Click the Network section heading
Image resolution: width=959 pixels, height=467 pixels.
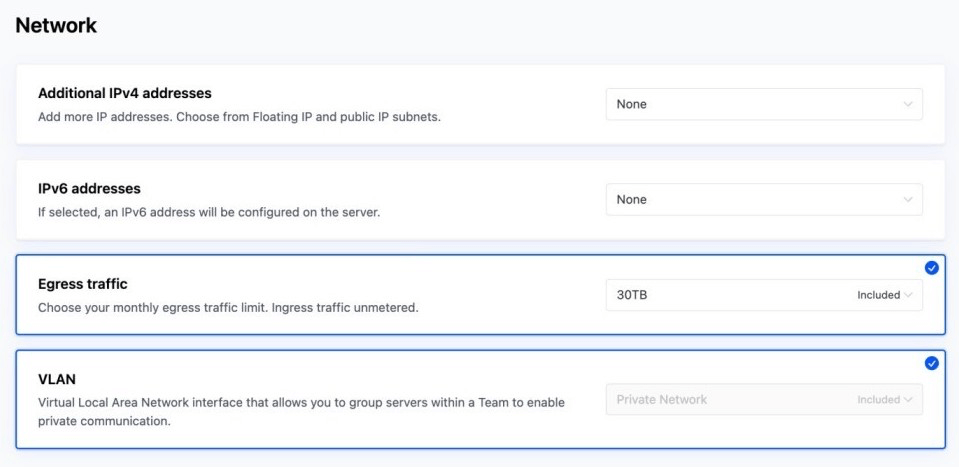pyautogui.click(x=56, y=26)
